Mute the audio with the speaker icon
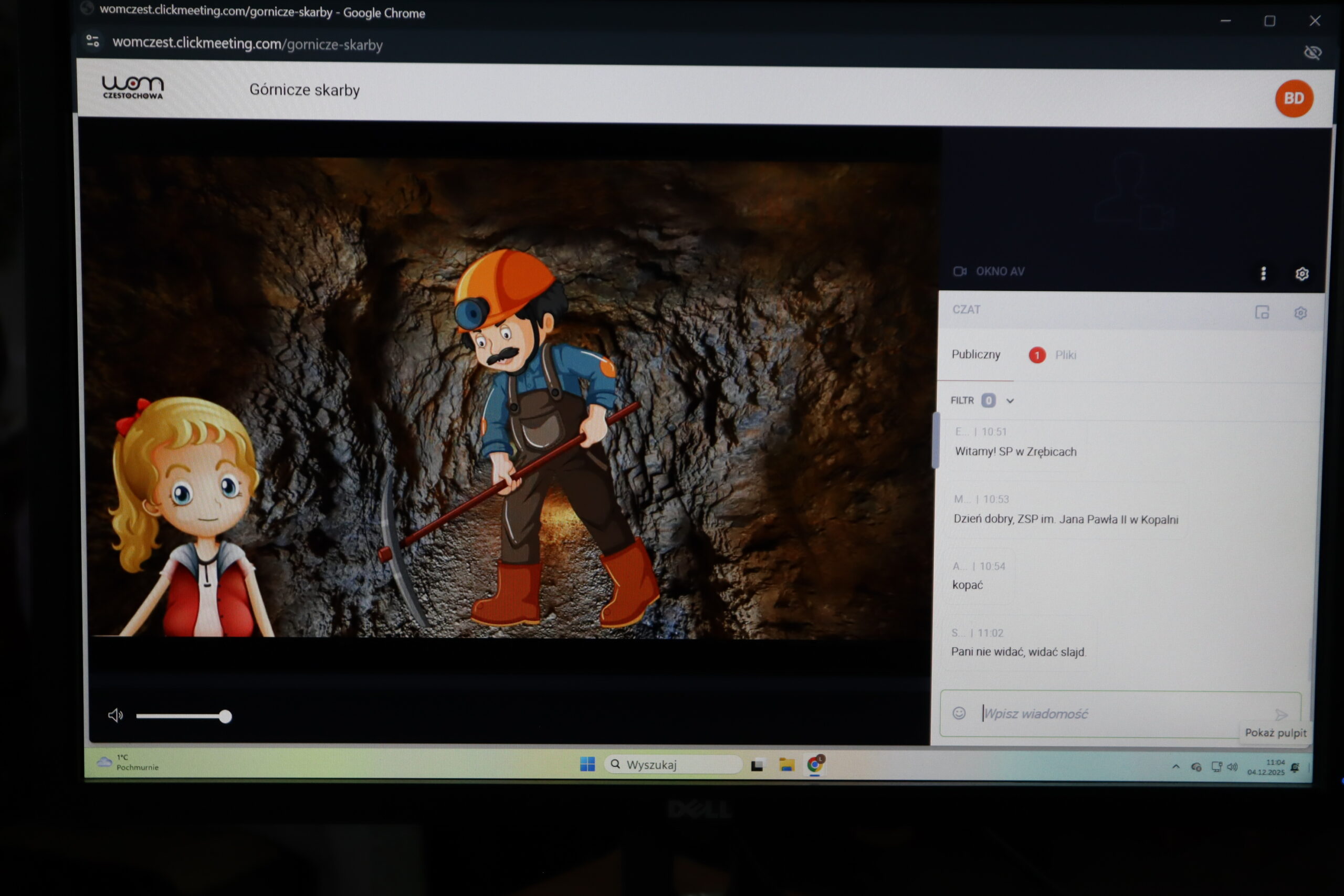 pyautogui.click(x=115, y=715)
